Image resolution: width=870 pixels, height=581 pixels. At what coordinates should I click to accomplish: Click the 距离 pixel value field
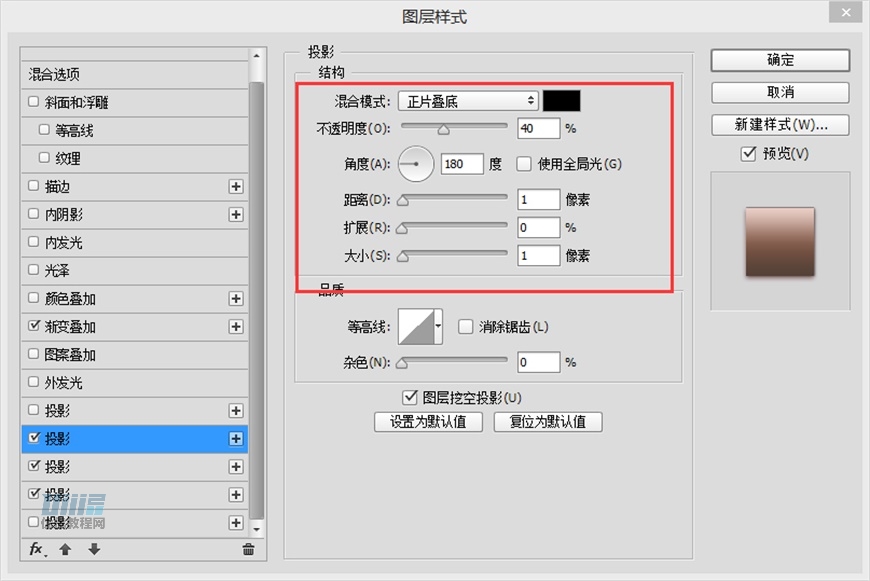[538, 199]
